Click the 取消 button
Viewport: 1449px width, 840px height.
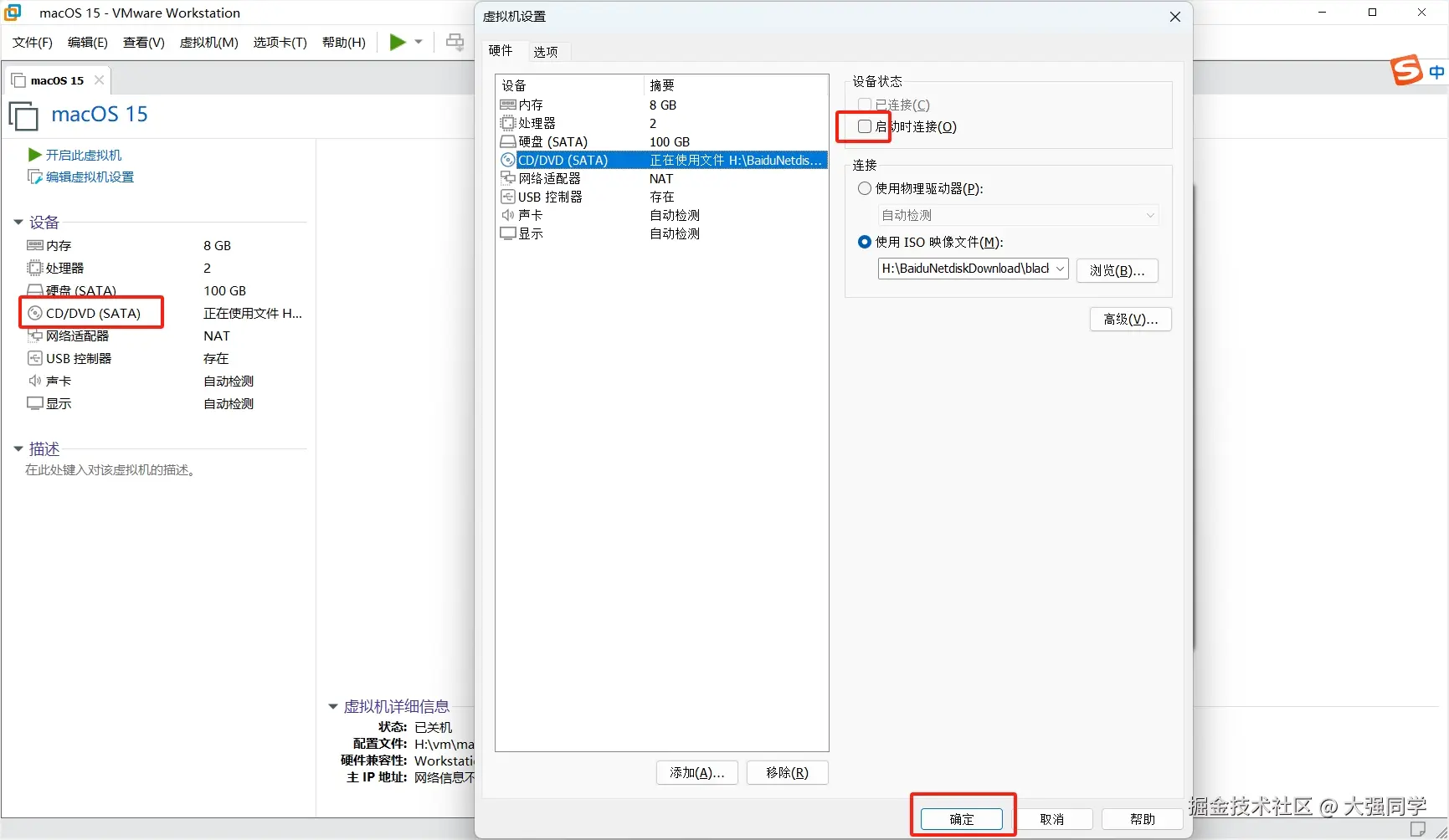point(1052,819)
